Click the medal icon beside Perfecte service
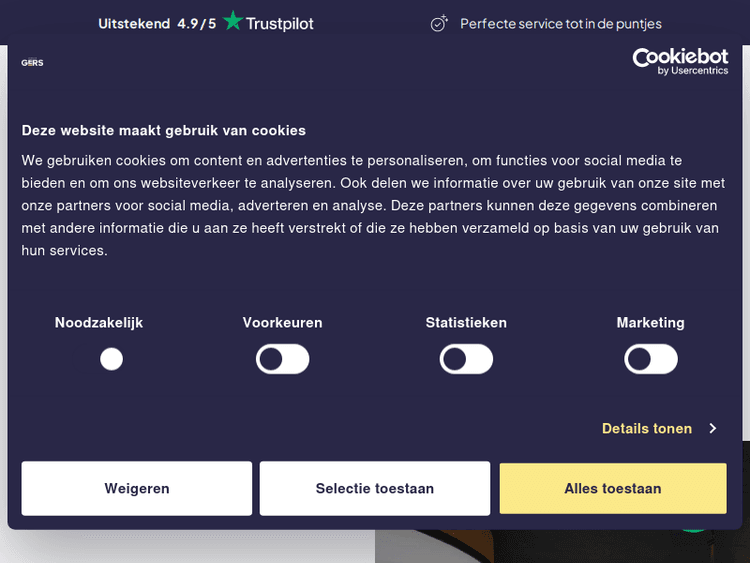 coord(439,23)
